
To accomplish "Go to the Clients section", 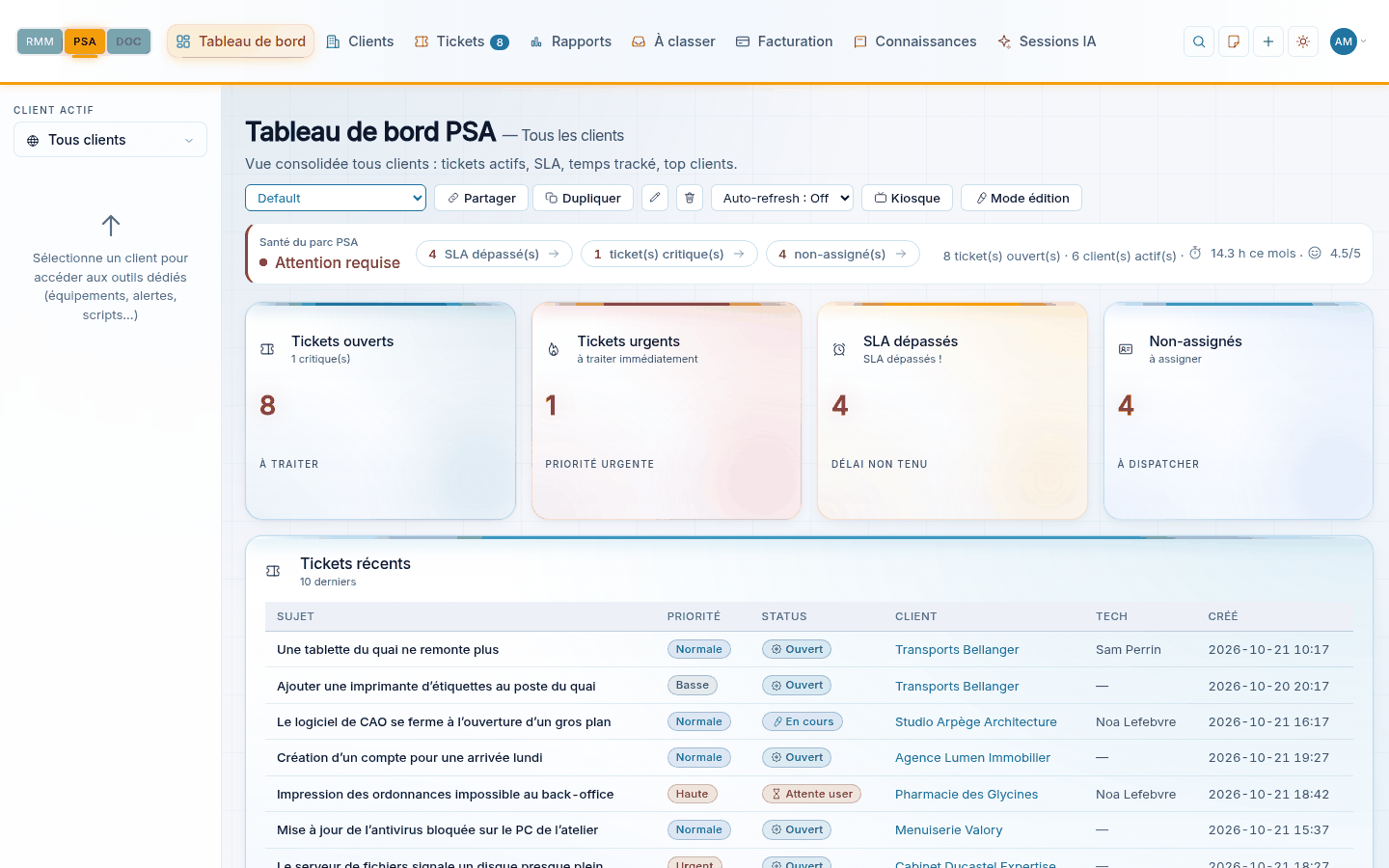I will [360, 41].
